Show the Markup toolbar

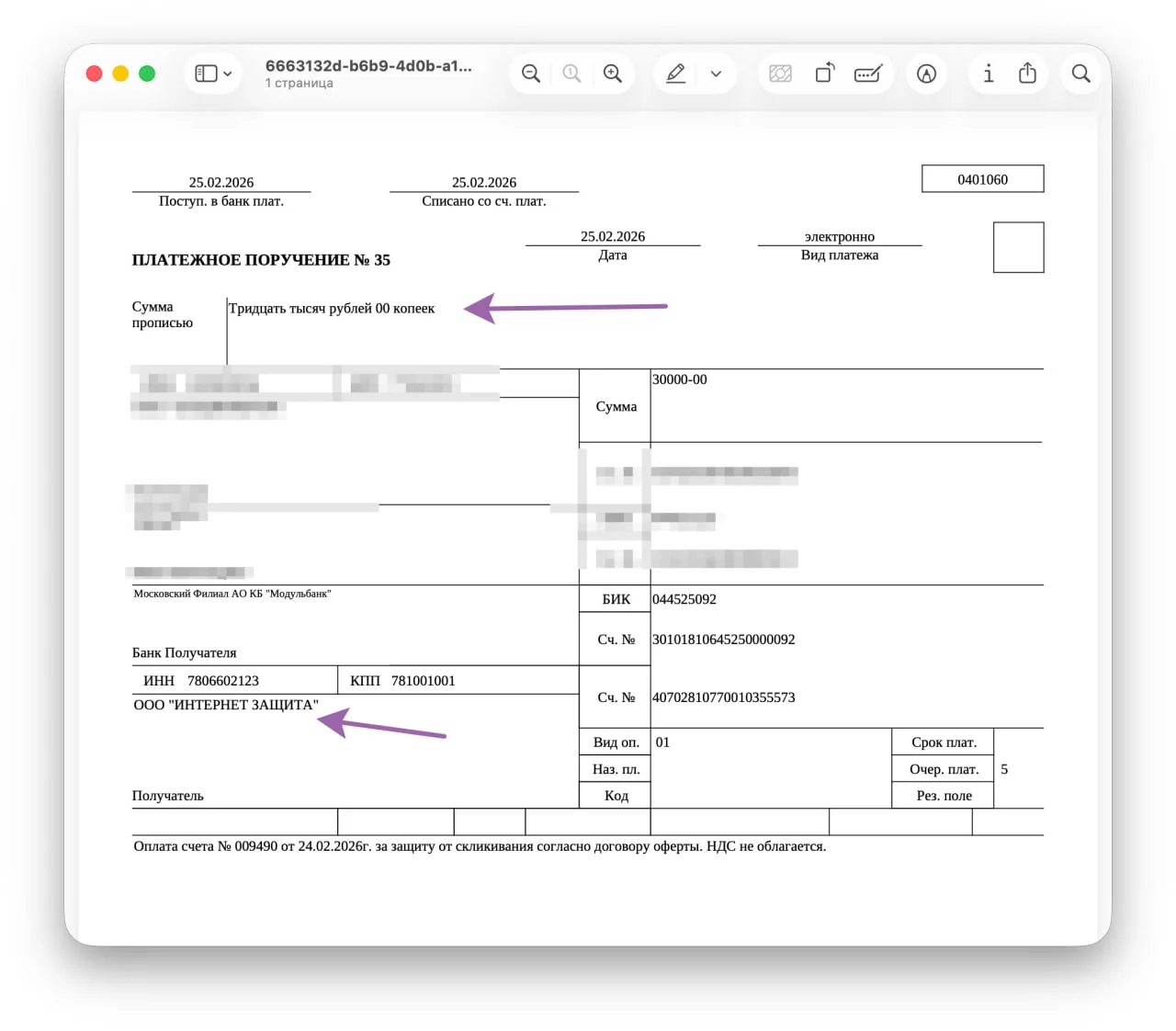coord(927,74)
